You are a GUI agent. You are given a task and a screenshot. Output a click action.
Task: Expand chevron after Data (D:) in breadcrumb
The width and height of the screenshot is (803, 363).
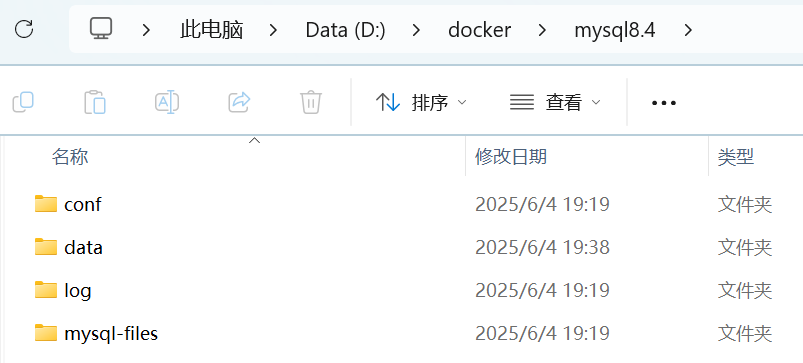coord(416,30)
